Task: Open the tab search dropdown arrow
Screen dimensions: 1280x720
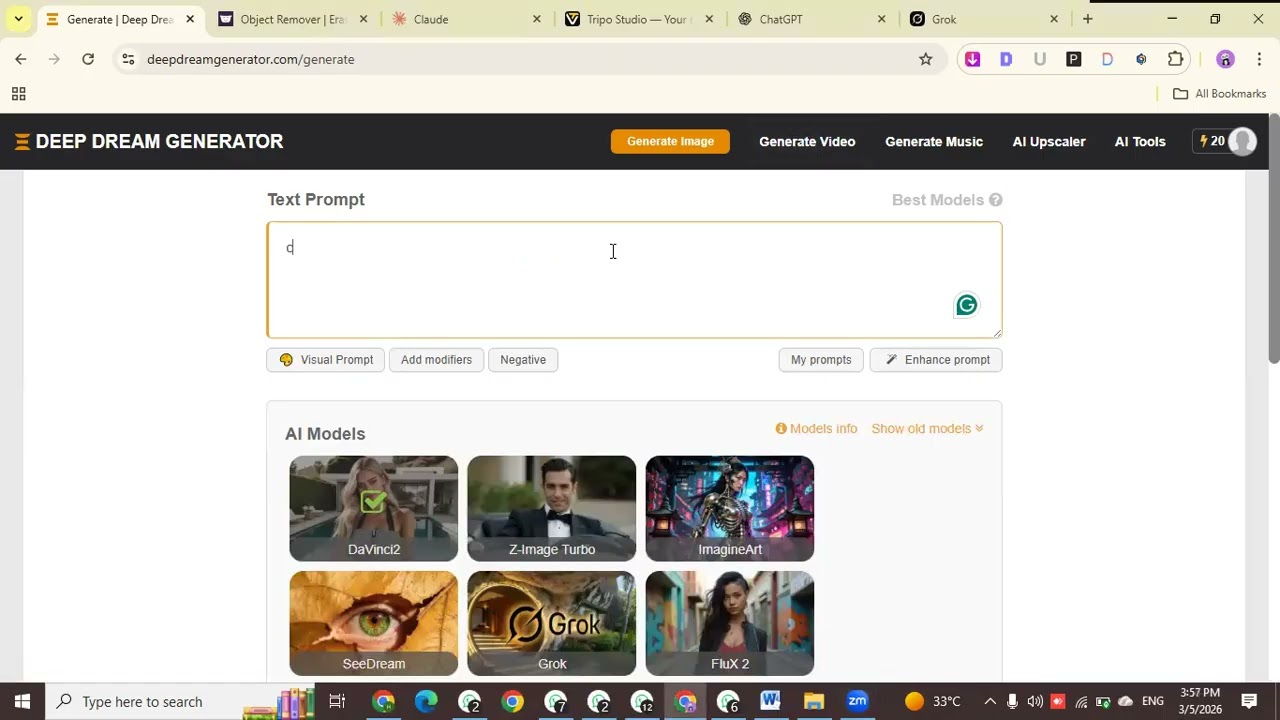Action: (x=18, y=19)
